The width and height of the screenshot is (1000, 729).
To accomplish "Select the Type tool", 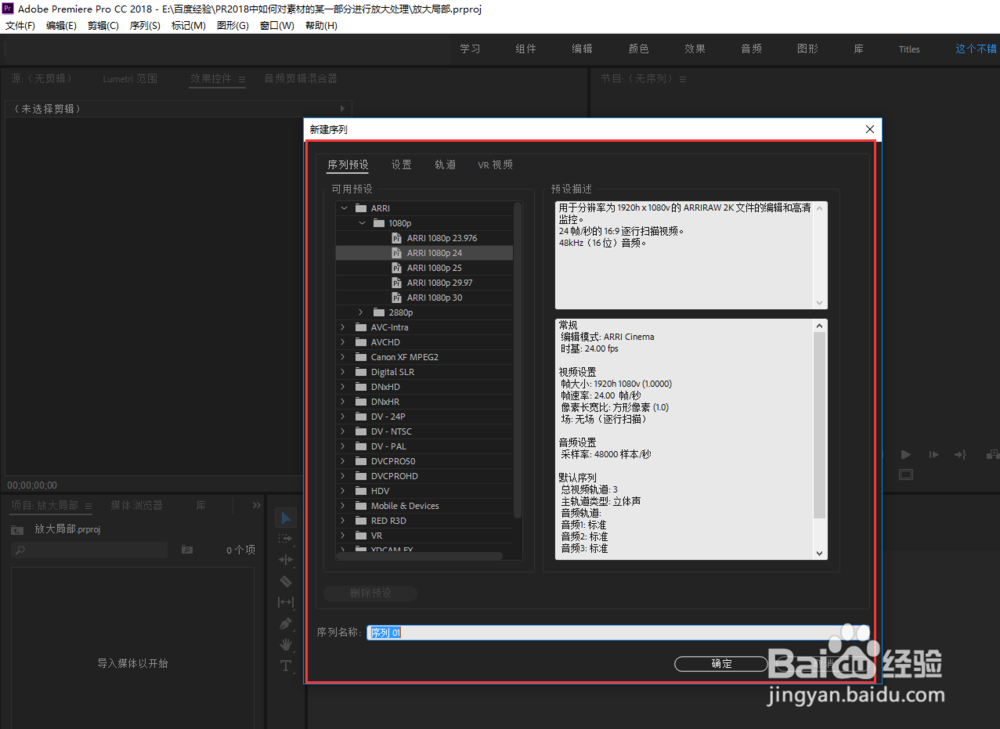I will 286,666.
